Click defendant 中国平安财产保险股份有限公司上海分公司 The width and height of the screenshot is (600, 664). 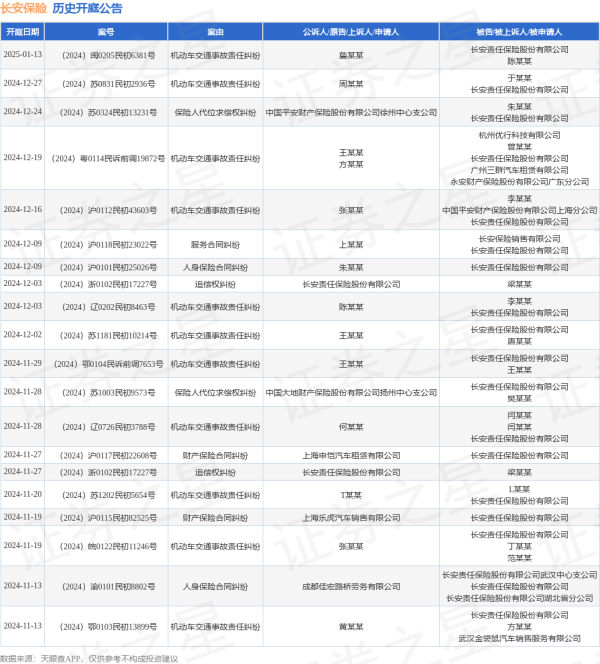tap(519, 210)
